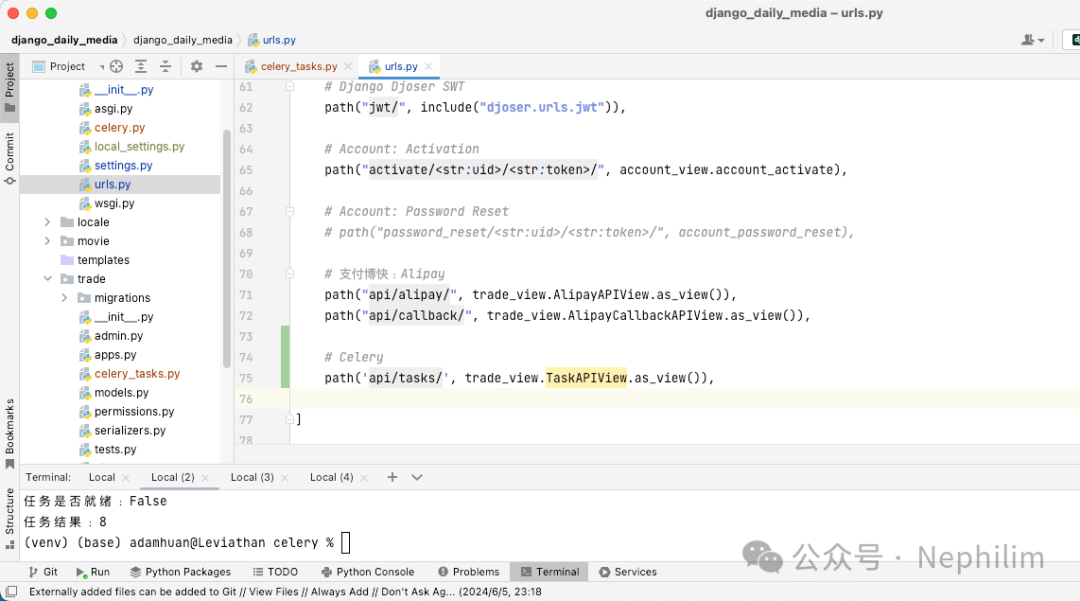Open the Python Console tool window

[368, 571]
